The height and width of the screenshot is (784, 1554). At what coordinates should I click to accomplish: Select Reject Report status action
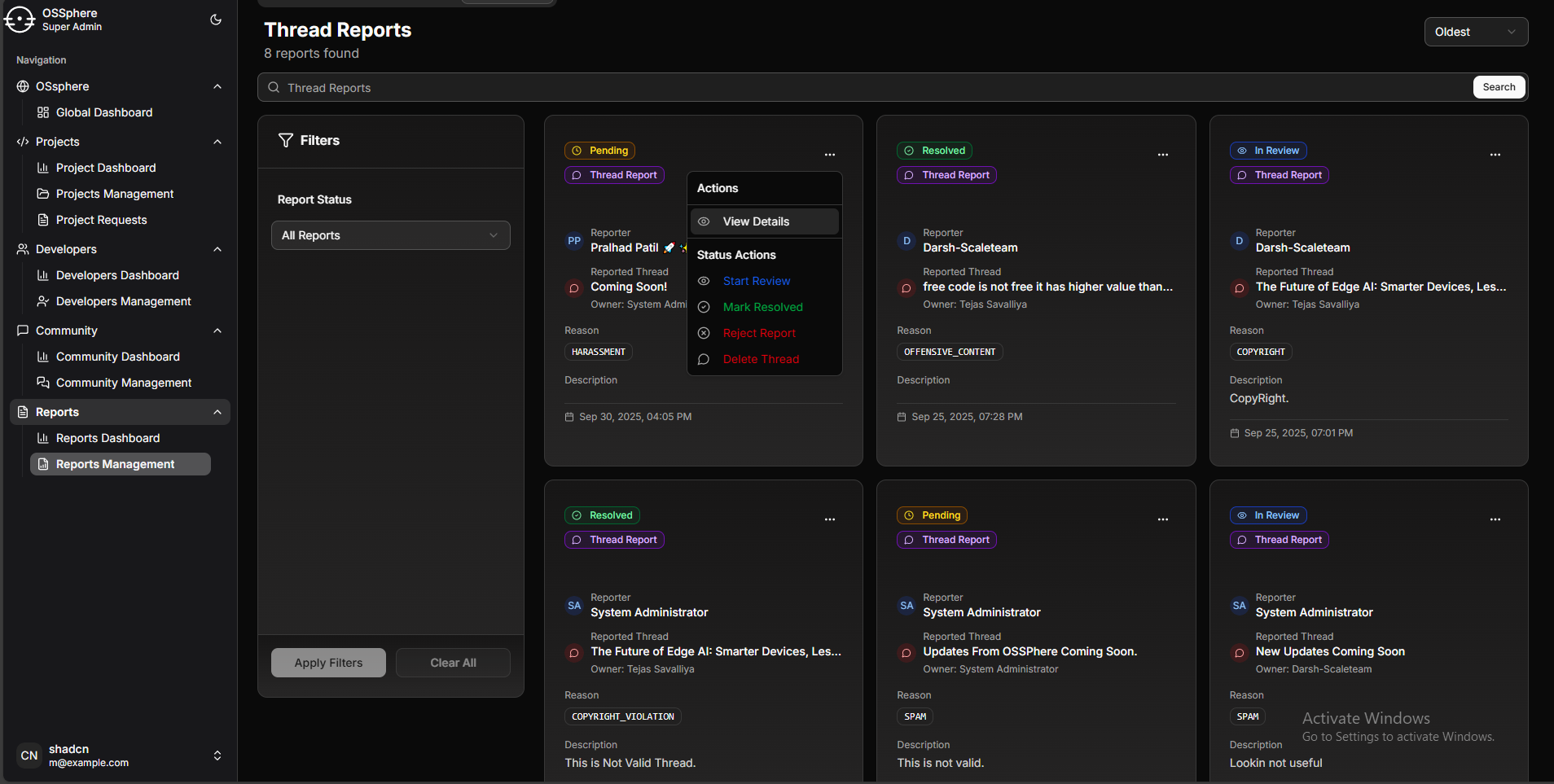click(765, 333)
